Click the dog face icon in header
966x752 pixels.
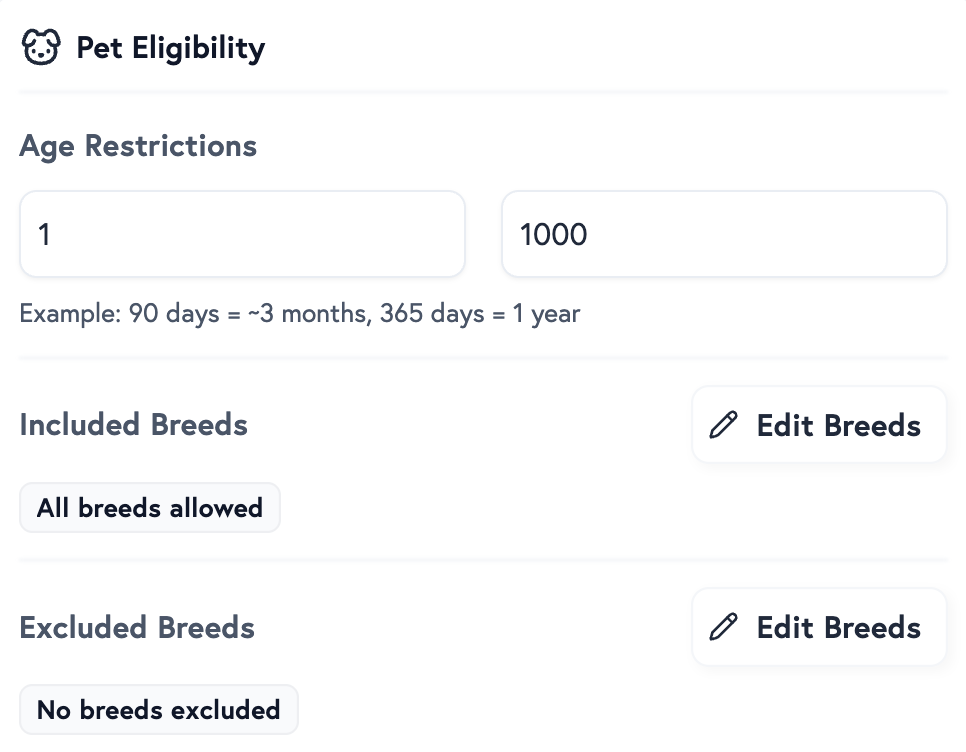pos(41,48)
